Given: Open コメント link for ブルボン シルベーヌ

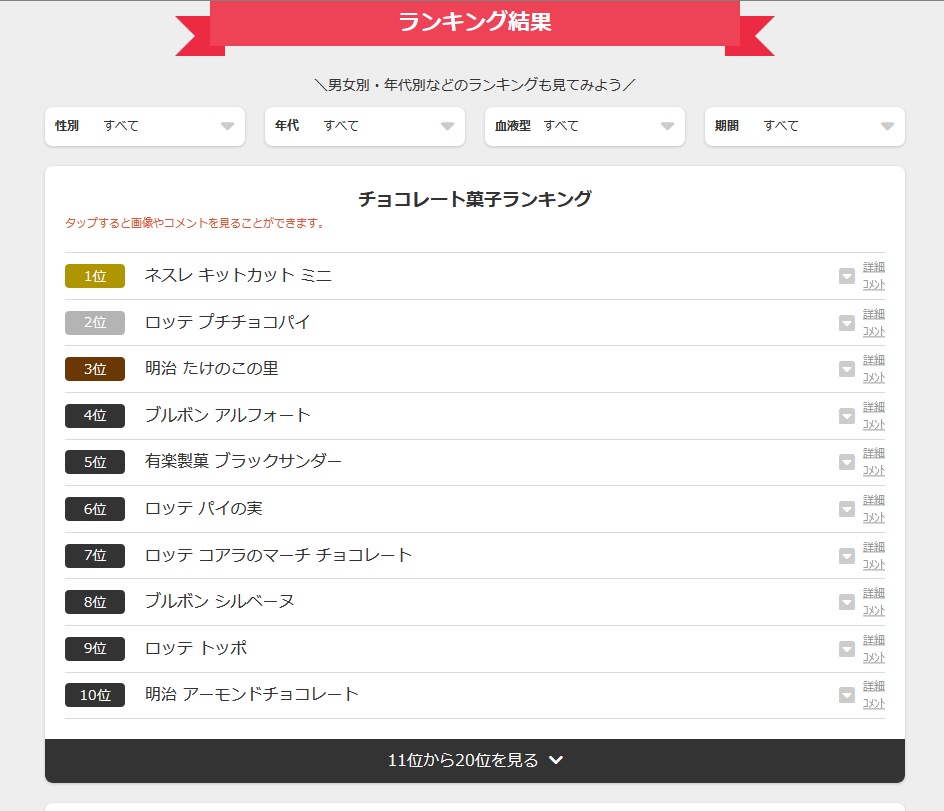Looking at the screenshot, I should tap(874, 611).
